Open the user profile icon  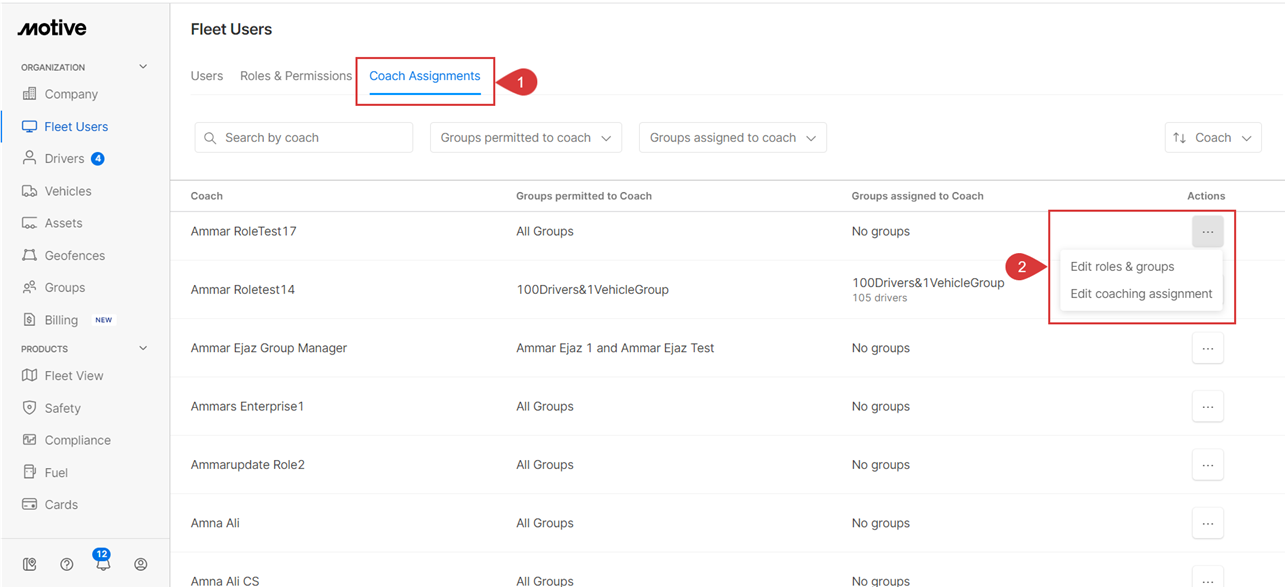click(141, 564)
